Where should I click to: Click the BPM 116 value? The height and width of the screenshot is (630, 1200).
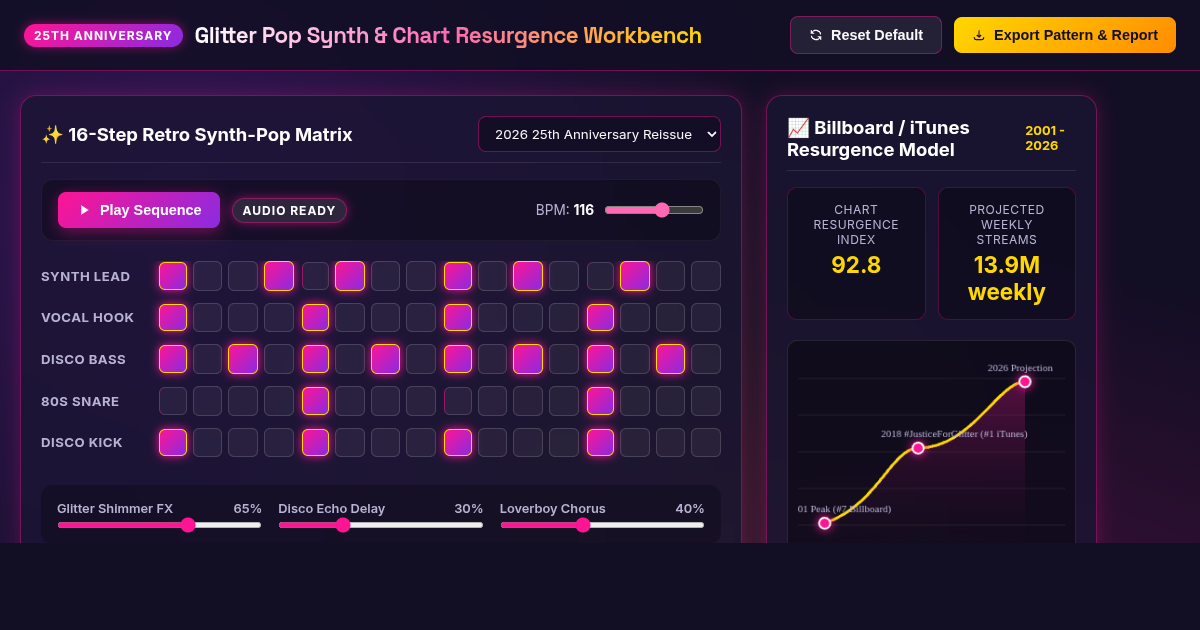point(584,210)
